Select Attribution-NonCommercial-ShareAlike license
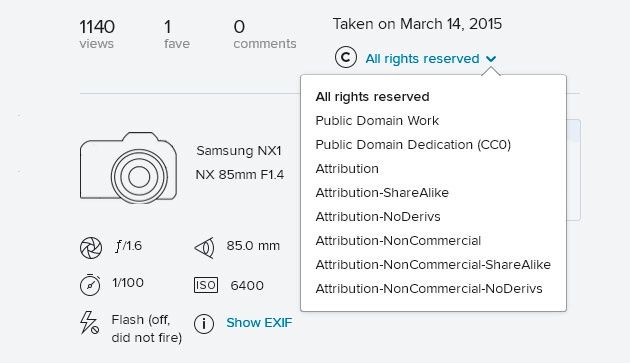Screen dimensions: 630x363 [x=433, y=265]
